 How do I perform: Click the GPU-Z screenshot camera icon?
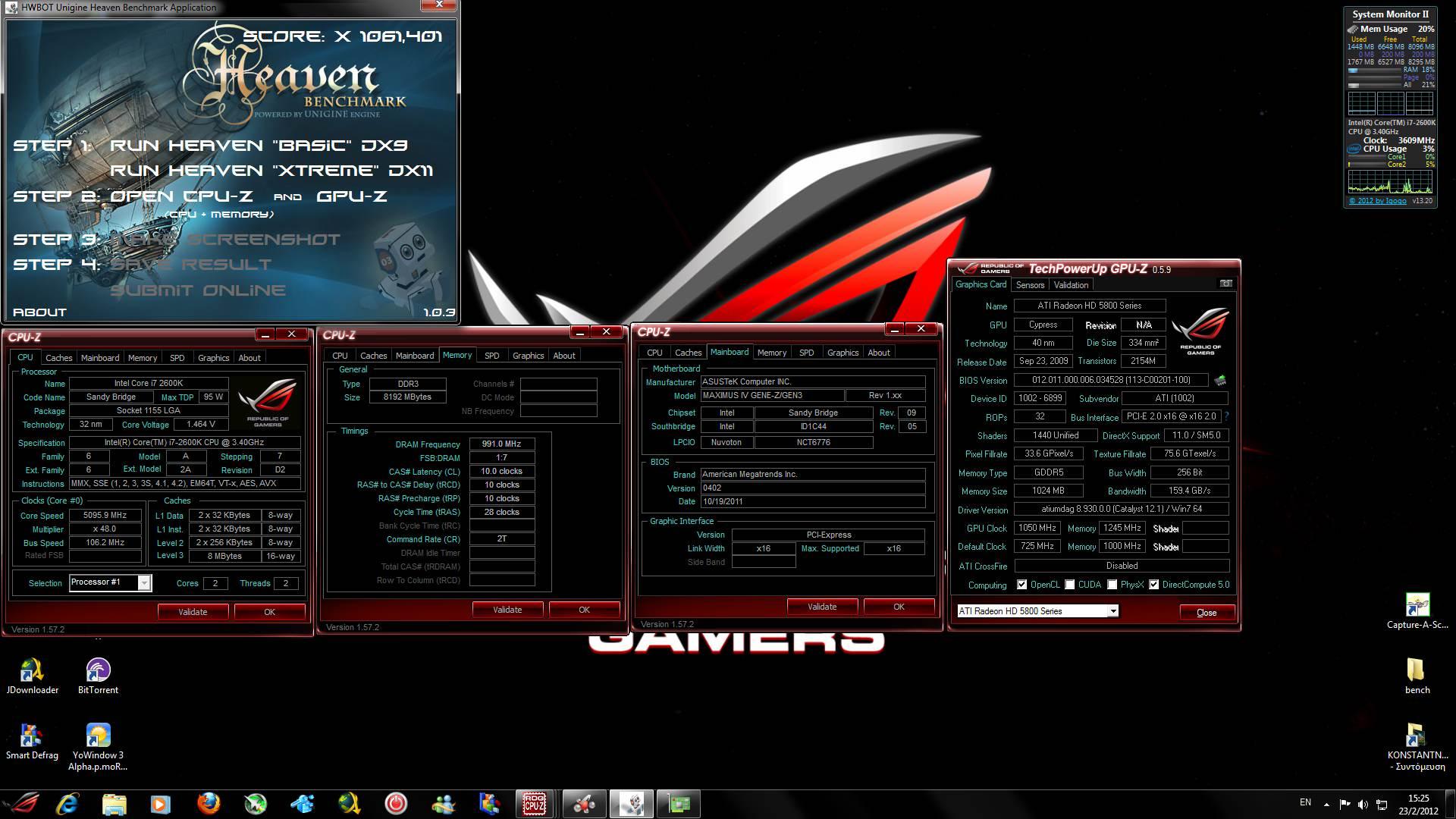tap(1225, 284)
